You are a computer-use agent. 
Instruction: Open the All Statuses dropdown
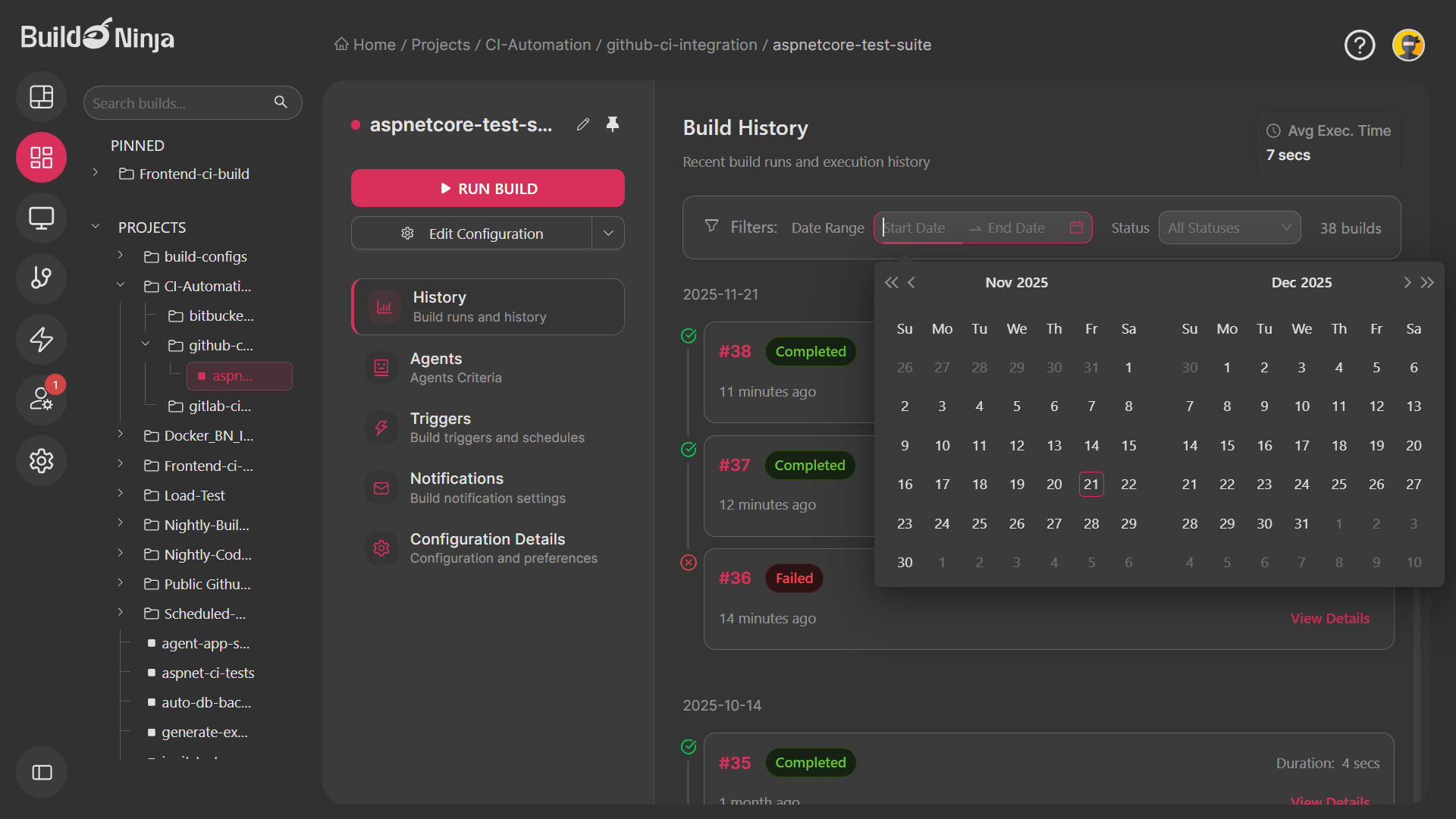[1229, 227]
